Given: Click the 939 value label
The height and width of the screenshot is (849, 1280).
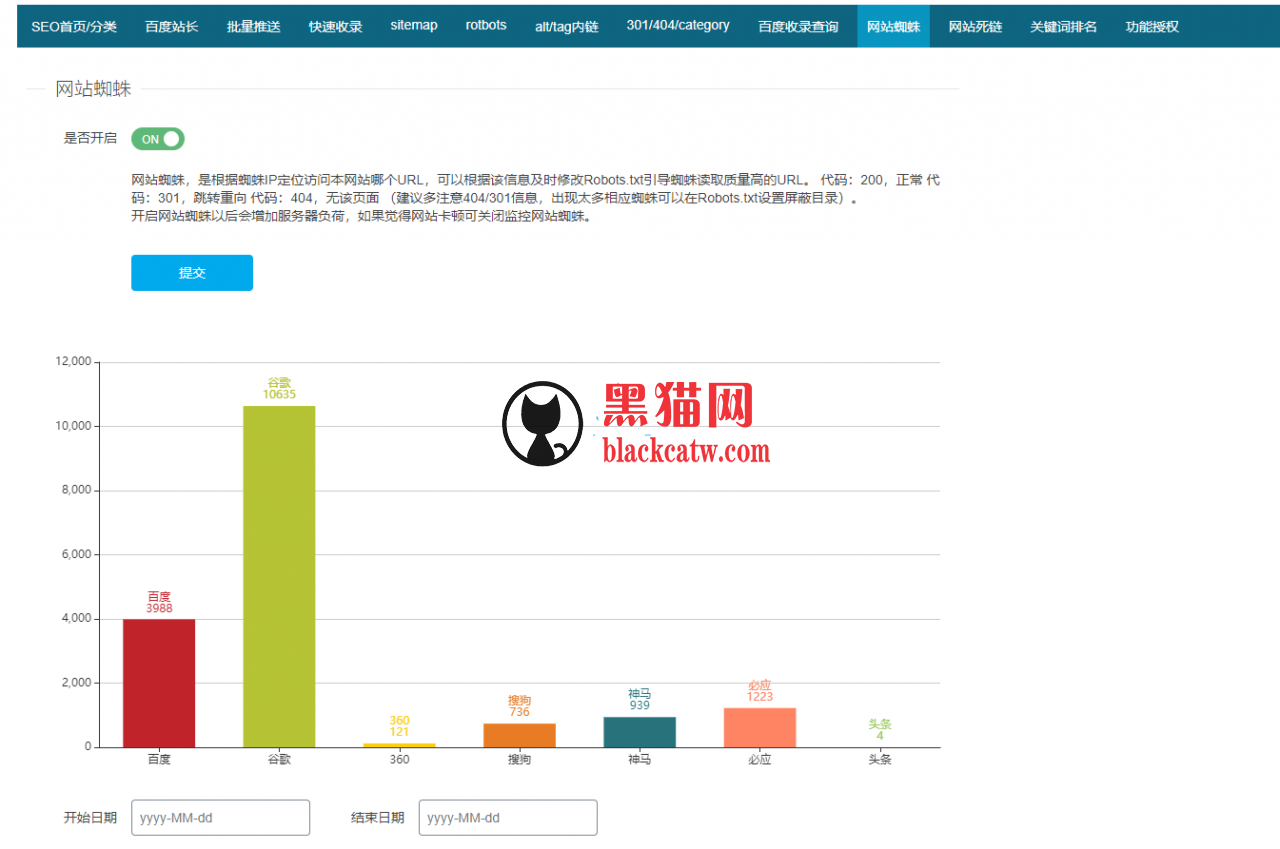Looking at the screenshot, I should coord(640,706).
